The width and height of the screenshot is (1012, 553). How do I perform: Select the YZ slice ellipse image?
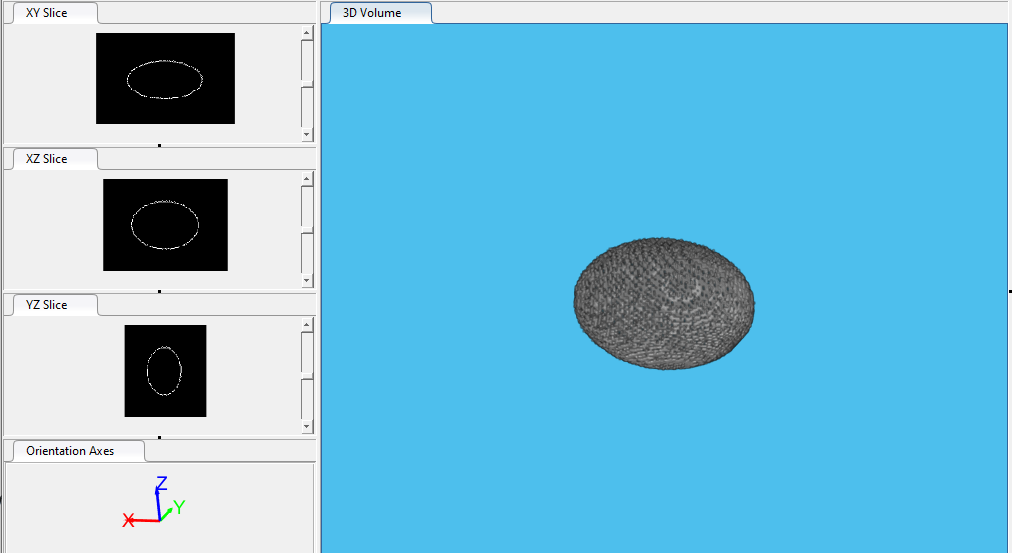pyautogui.click(x=165, y=371)
